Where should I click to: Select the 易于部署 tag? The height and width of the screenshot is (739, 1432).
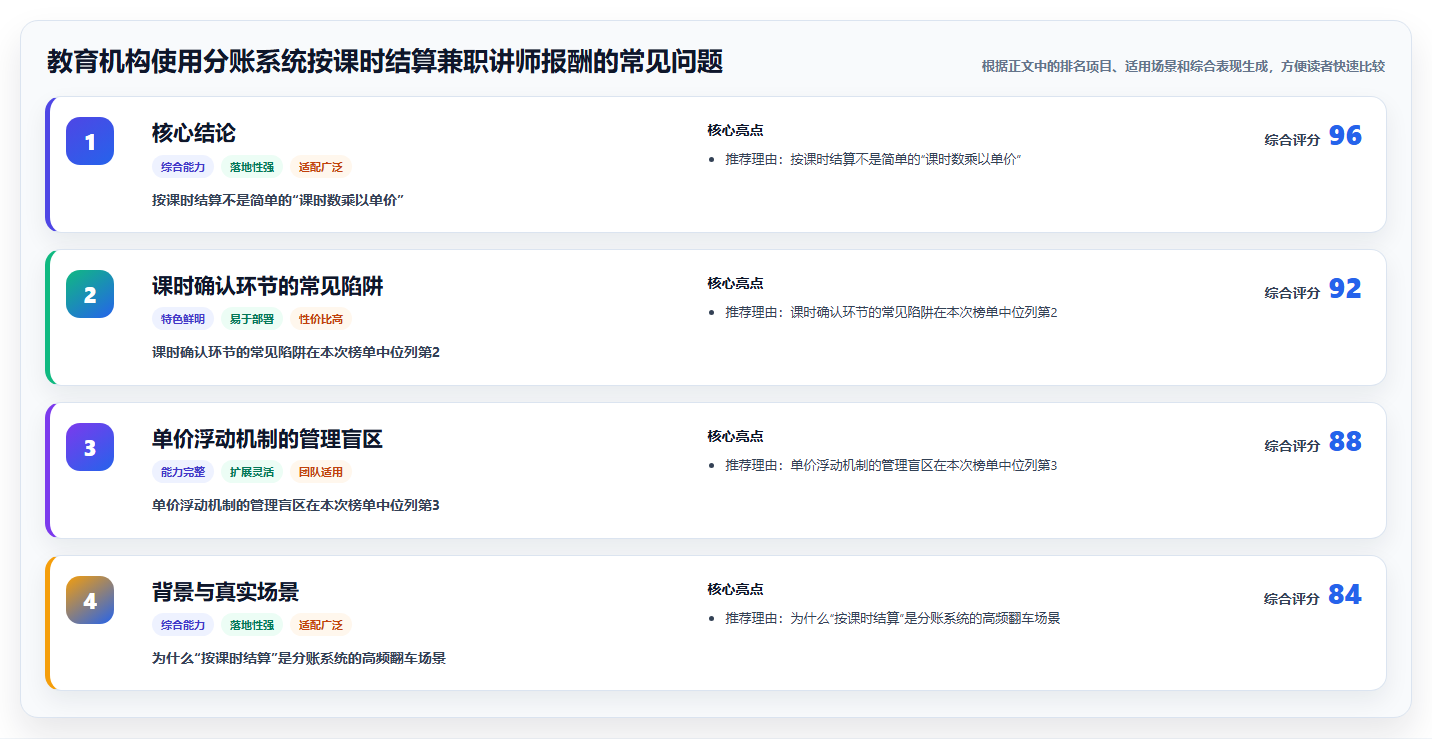pos(252,319)
